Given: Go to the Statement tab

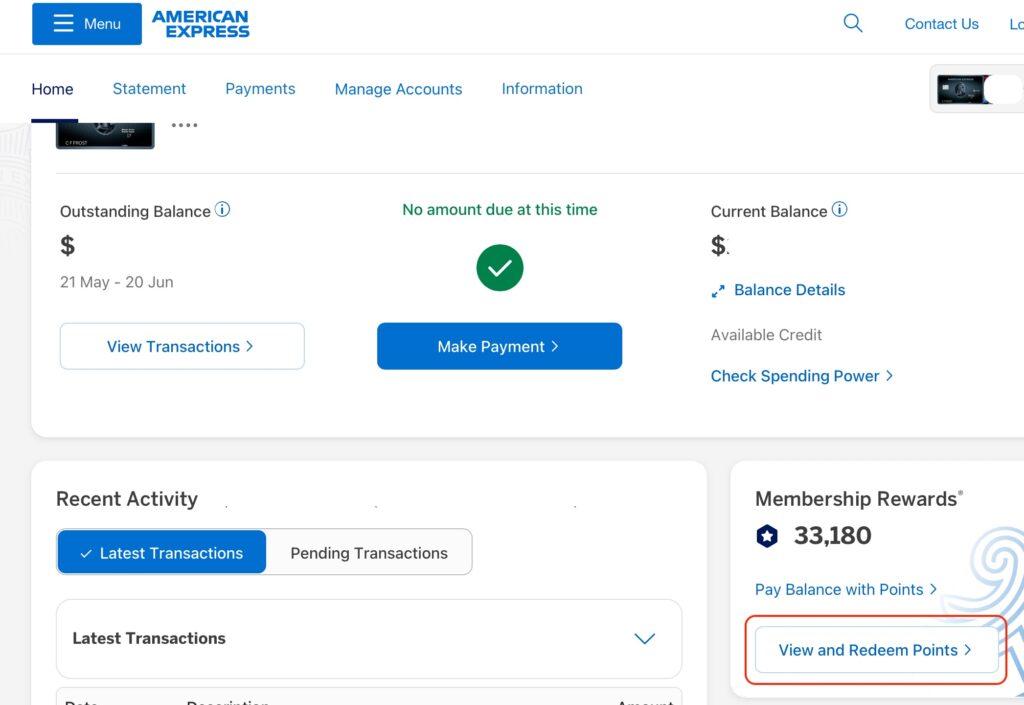Looking at the screenshot, I should 149,89.
